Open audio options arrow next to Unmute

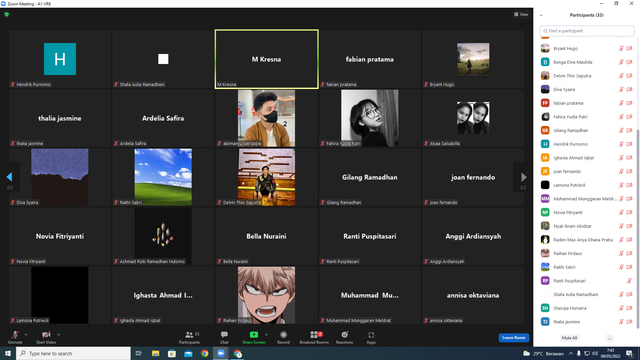pyautogui.click(x=26, y=335)
